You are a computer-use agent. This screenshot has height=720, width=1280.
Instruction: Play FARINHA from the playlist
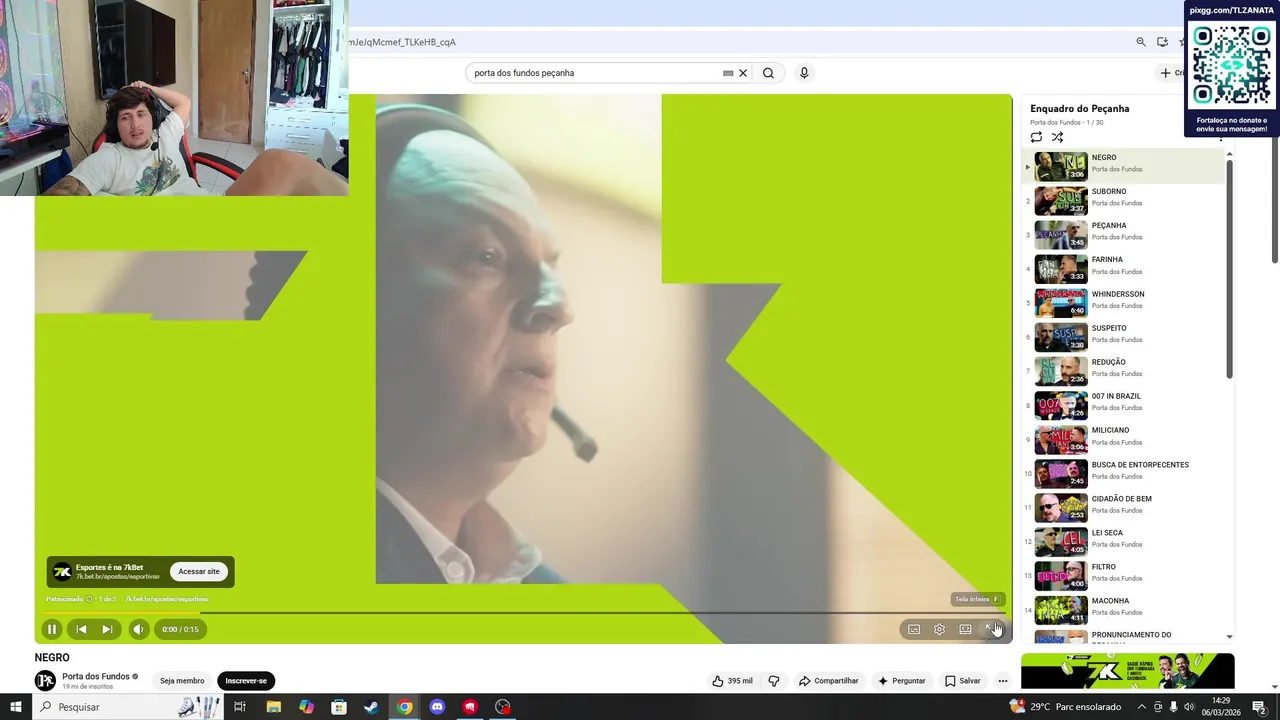tap(1123, 268)
